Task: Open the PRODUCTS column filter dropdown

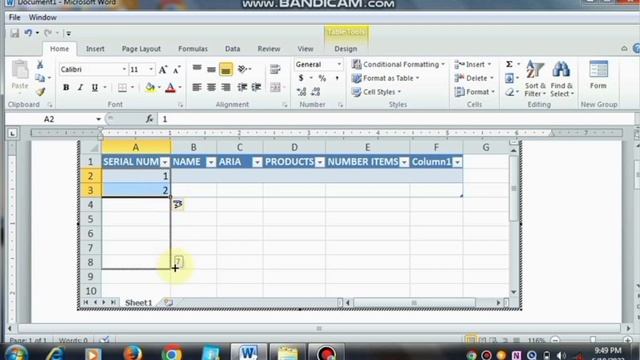Action: (320, 162)
